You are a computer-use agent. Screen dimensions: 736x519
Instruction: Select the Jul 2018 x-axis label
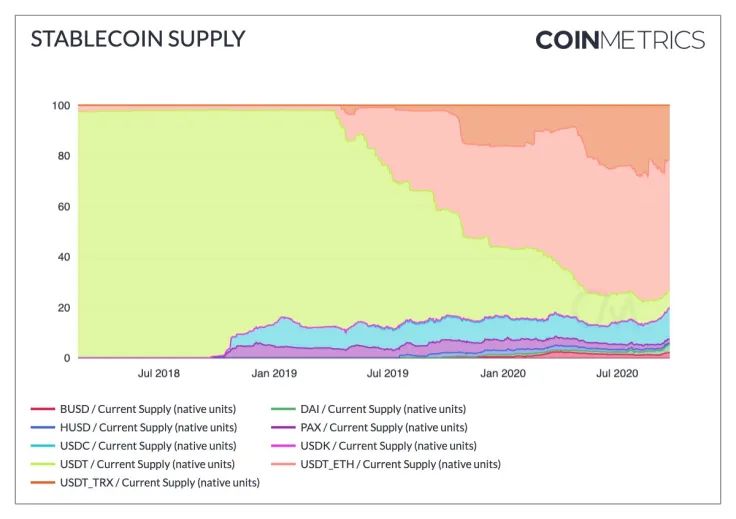coord(159,374)
